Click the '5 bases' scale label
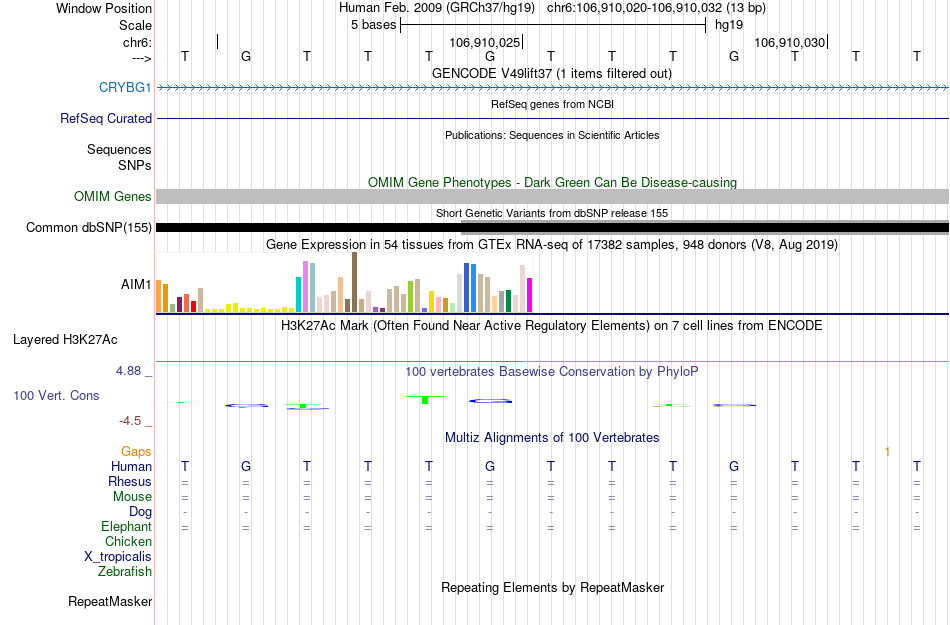The image size is (950, 625). (x=373, y=25)
